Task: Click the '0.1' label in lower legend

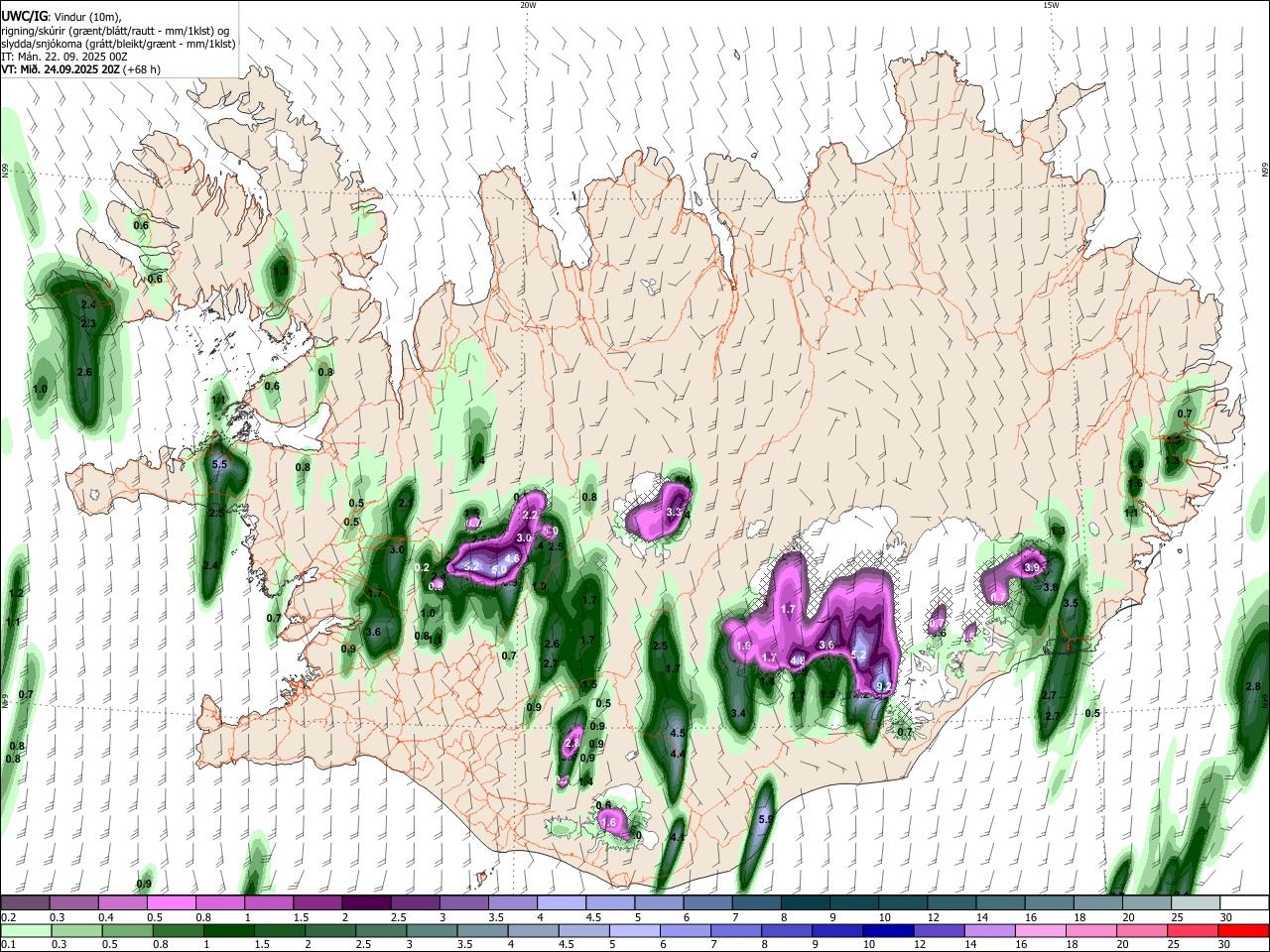Action: pyautogui.click(x=9, y=946)
